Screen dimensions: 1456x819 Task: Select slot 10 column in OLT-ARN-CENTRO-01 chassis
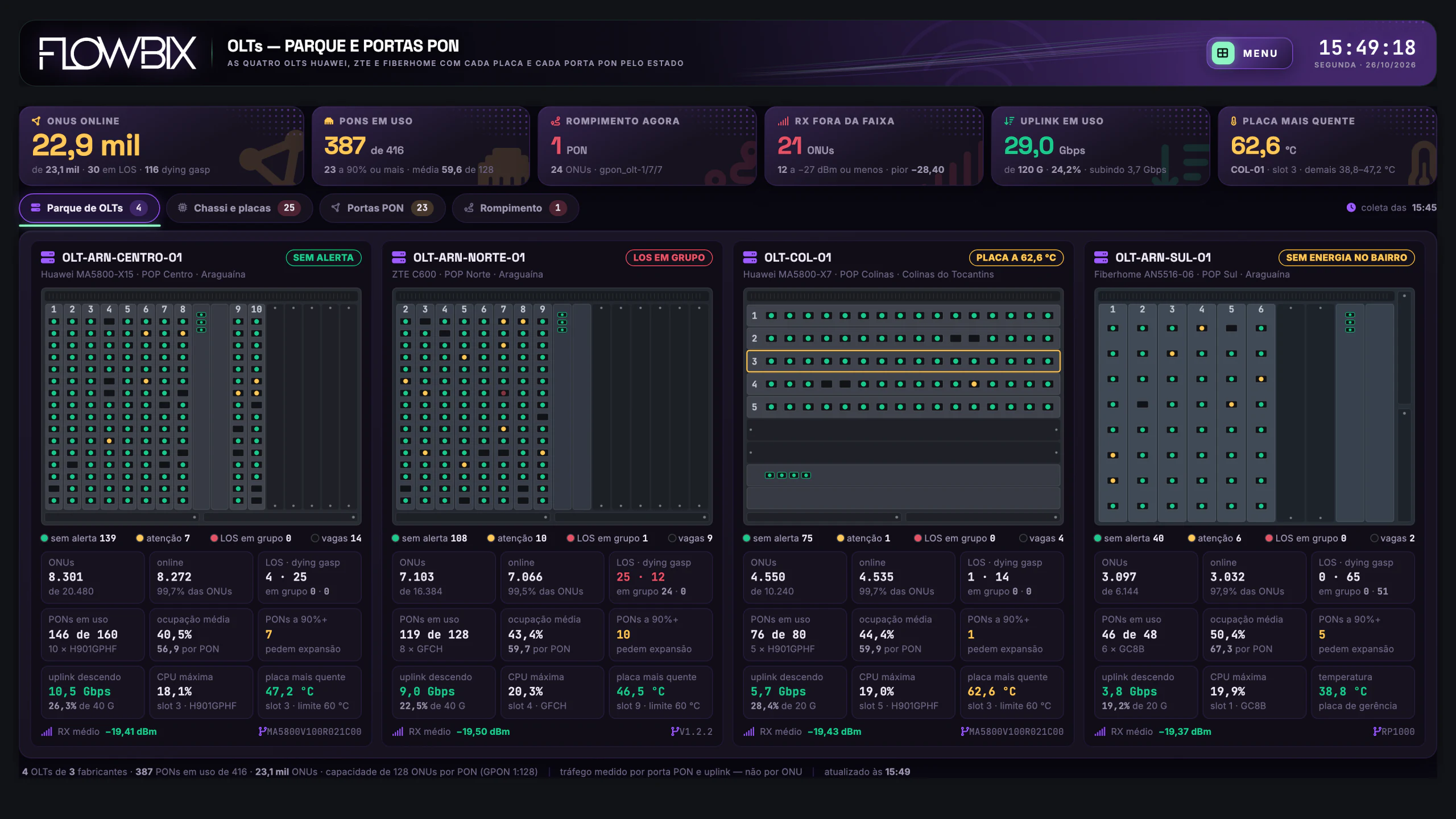(x=257, y=406)
